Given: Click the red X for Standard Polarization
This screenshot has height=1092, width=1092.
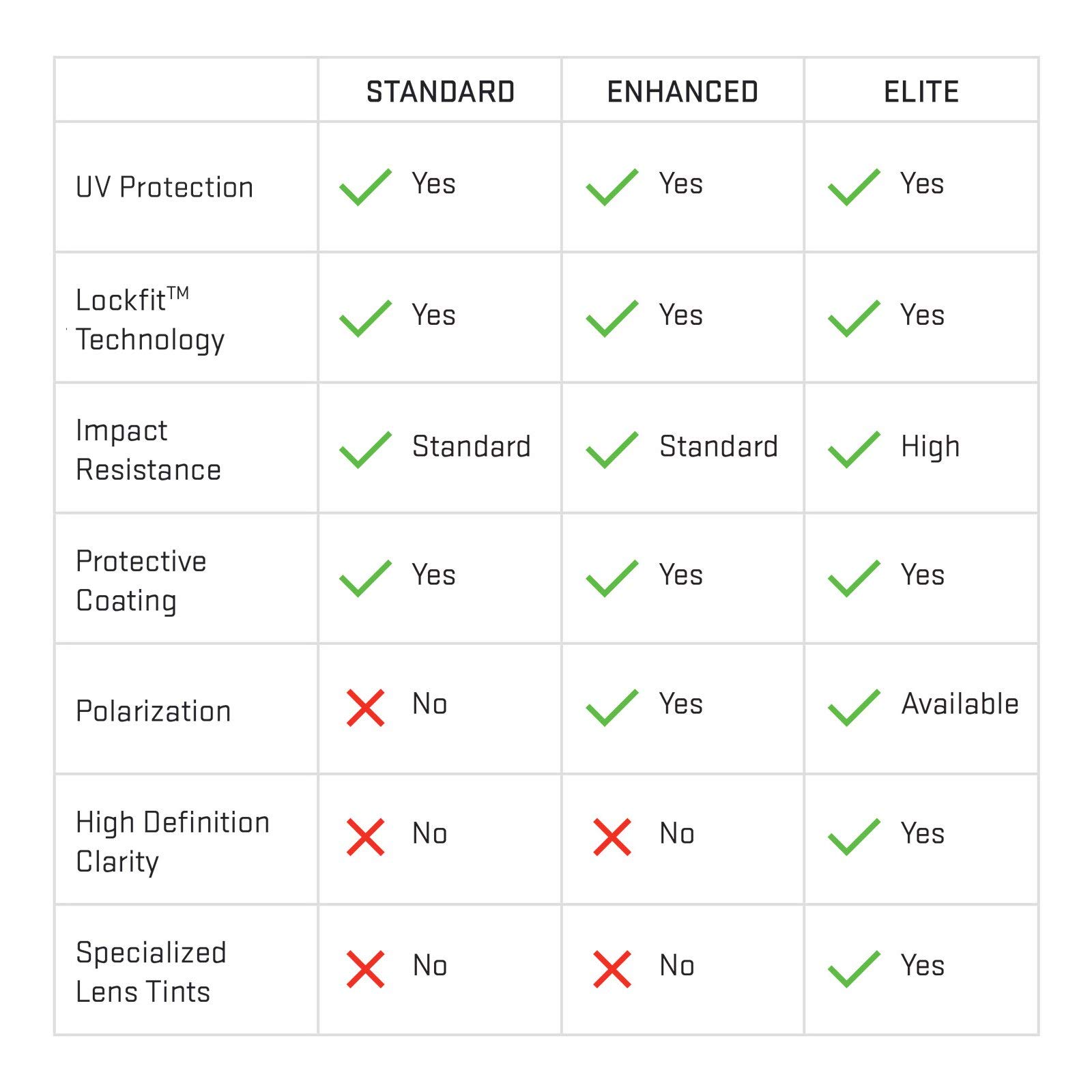Looking at the screenshot, I should [365, 708].
